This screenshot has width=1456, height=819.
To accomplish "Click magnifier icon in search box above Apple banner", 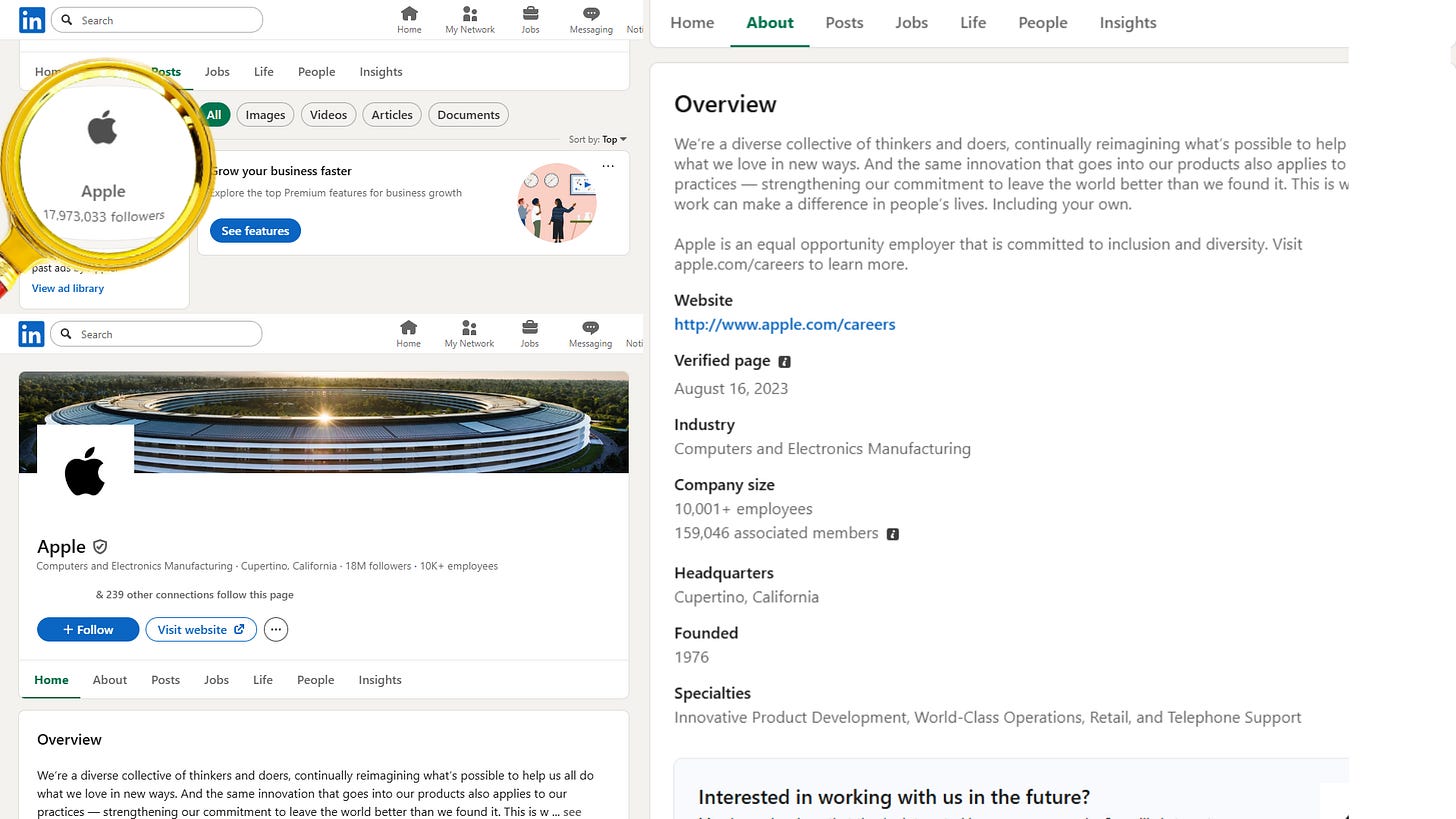I will [x=67, y=334].
